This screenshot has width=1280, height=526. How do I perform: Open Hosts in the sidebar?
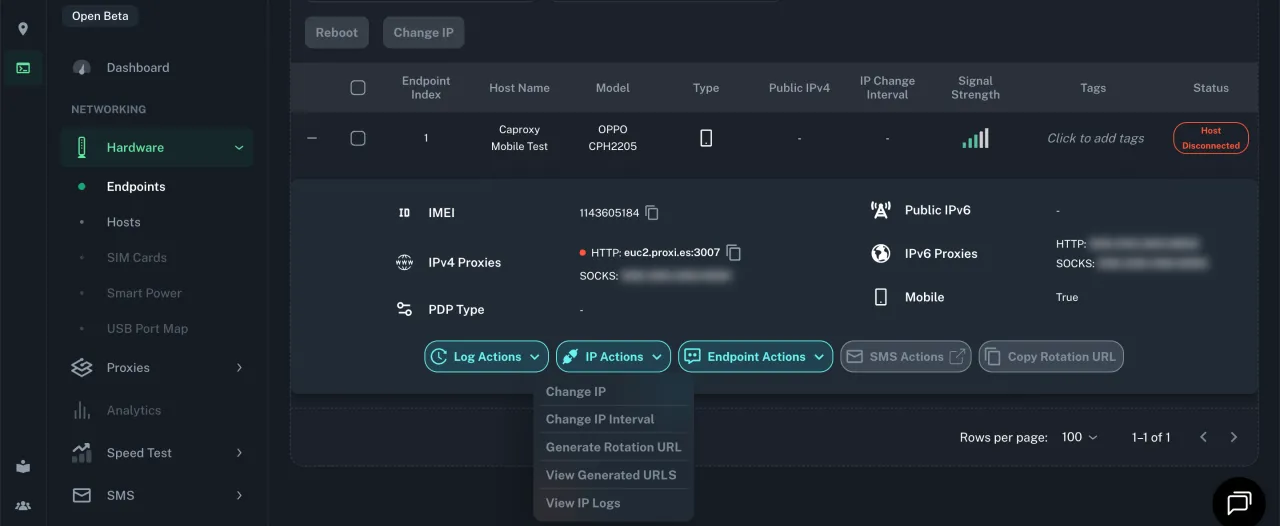pos(123,222)
